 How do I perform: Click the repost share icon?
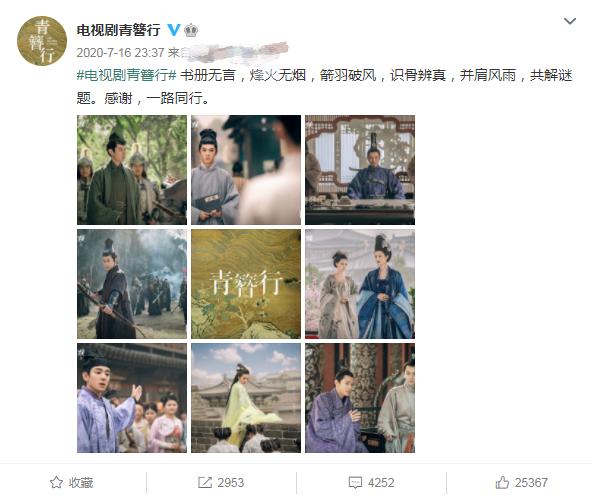205,482
